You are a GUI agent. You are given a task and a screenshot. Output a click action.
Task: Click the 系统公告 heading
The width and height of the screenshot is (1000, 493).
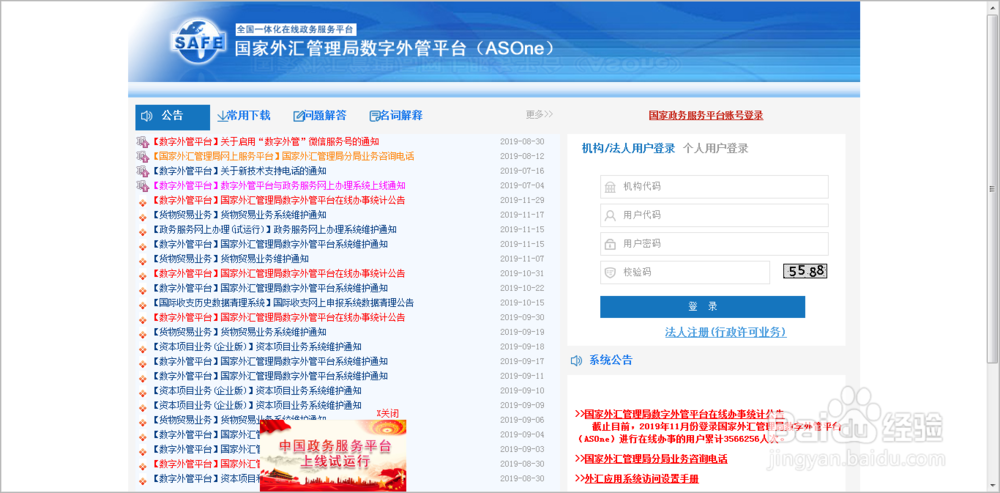click(611, 360)
